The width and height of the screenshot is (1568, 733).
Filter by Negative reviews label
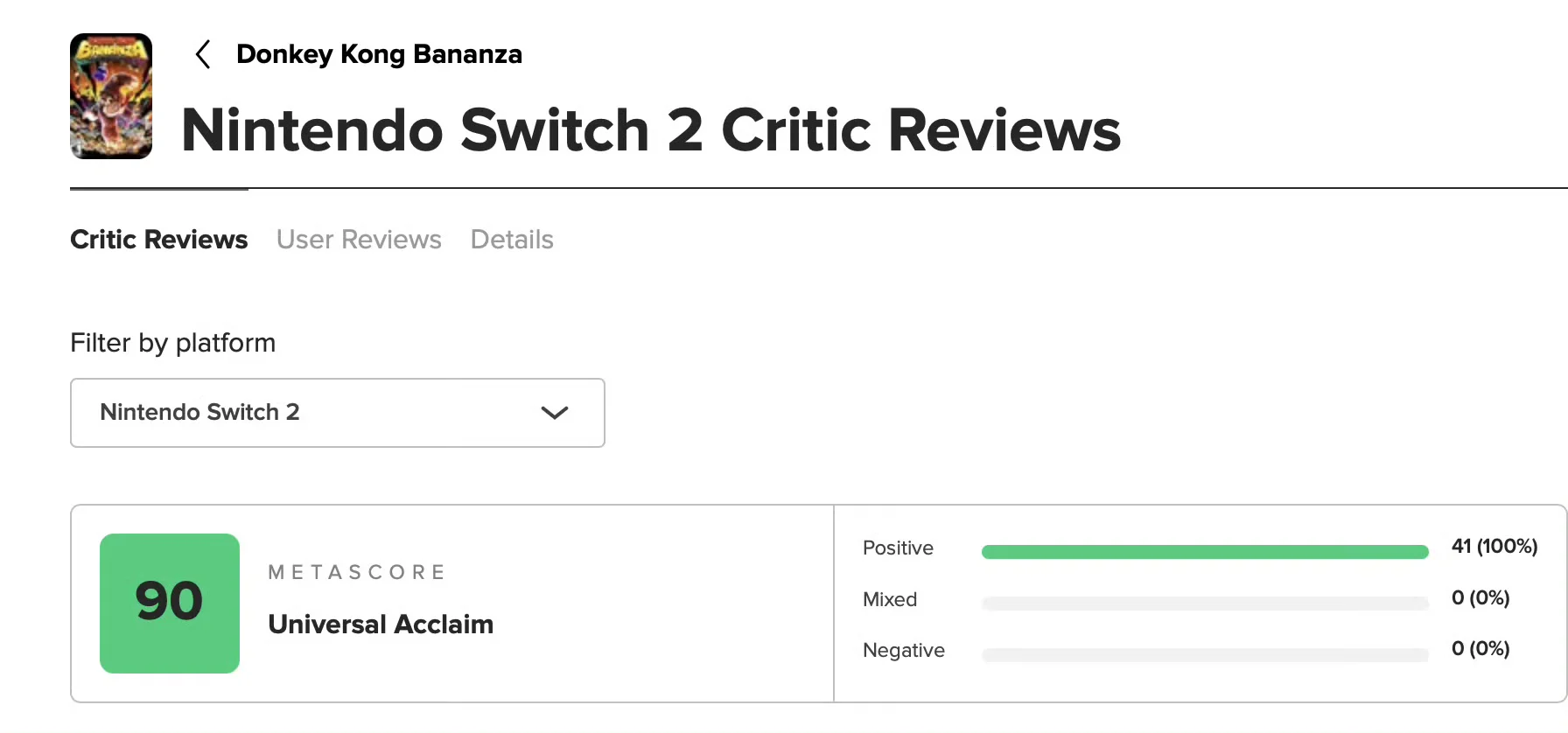(904, 651)
